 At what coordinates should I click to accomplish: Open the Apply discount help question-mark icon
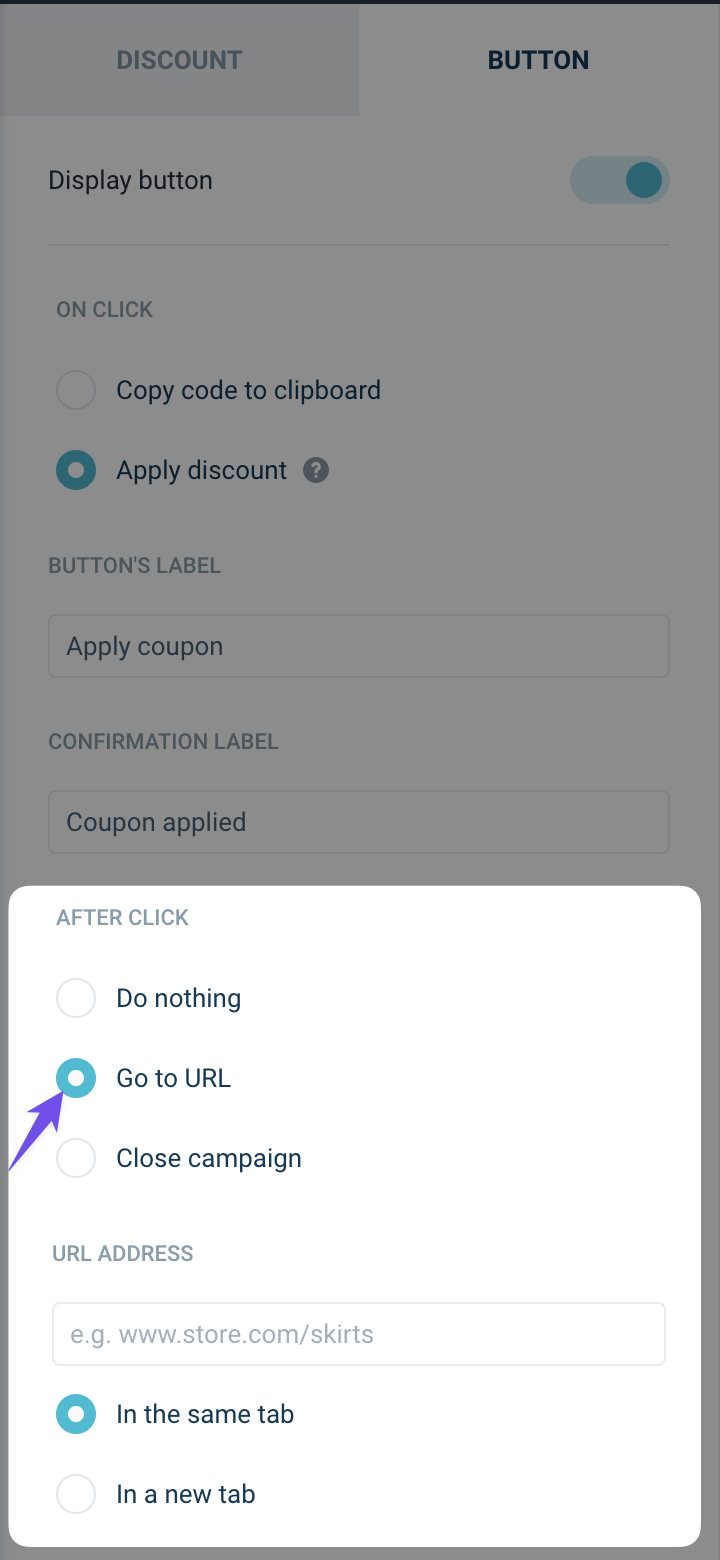coord(316,470)
